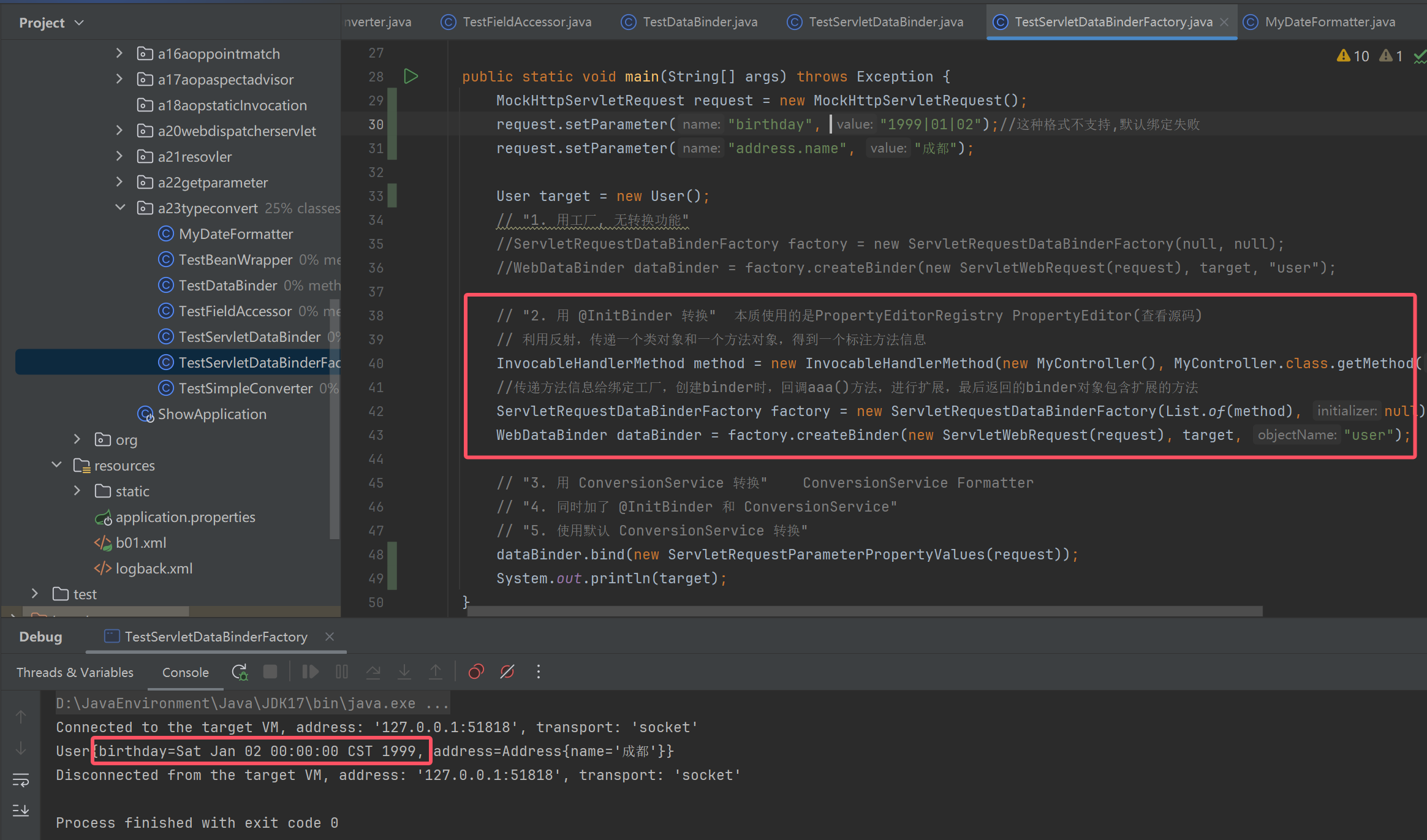Screen dimensions: 1427x840
Task: Click project tree vertical scrollbar
Action: tap(334, 420)
